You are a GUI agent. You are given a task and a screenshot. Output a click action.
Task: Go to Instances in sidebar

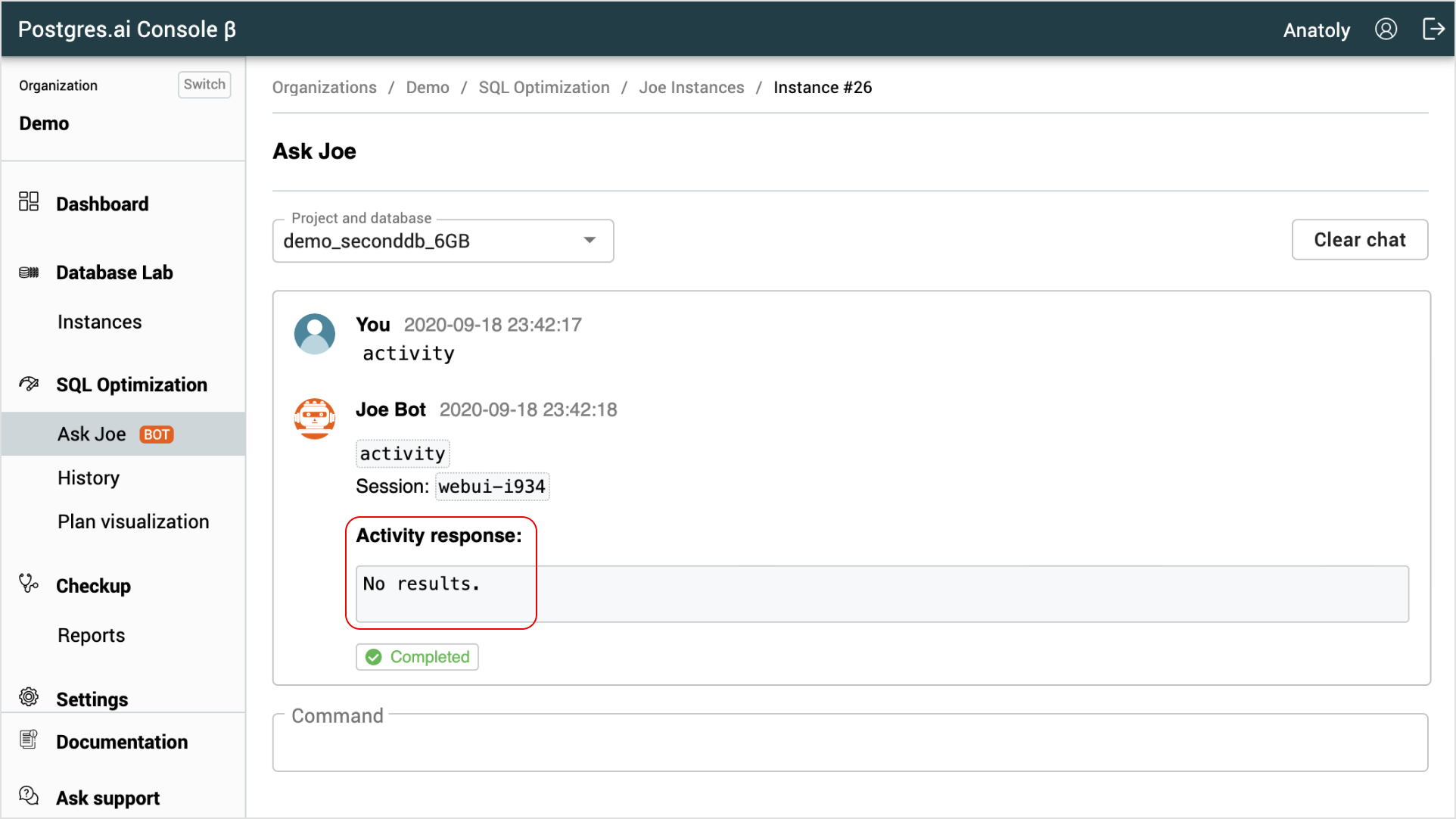pos(100,322)
